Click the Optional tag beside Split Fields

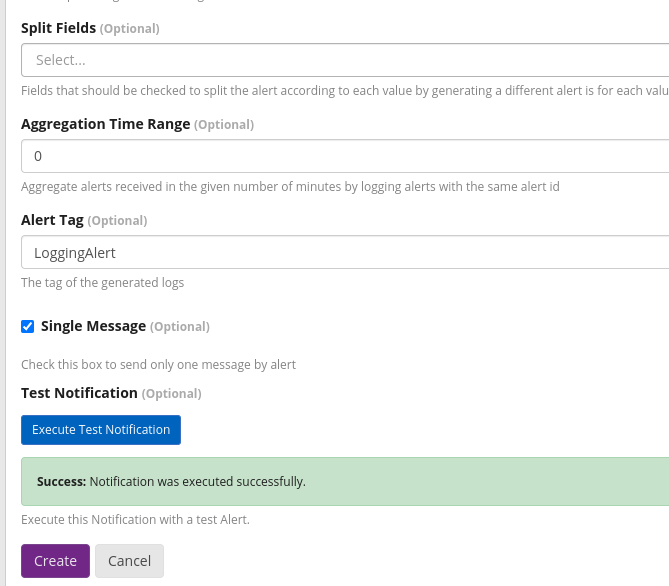[x=129, y=29]
